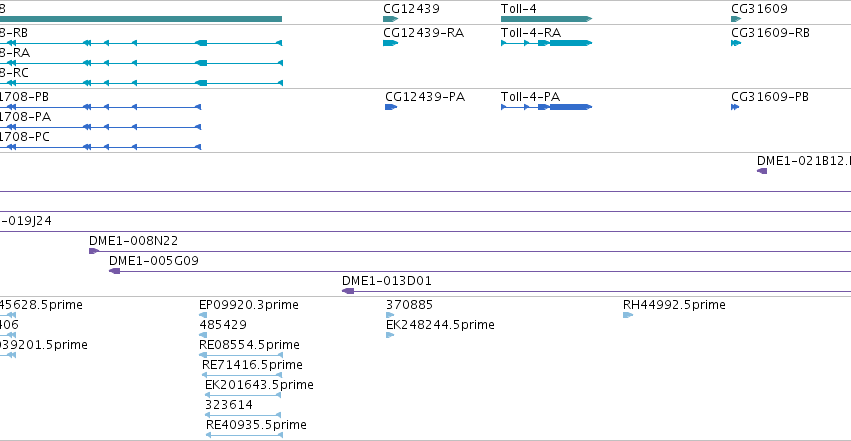
Task: Select the RE71416.5prime EST feature
Action: (x=242, y=375)
